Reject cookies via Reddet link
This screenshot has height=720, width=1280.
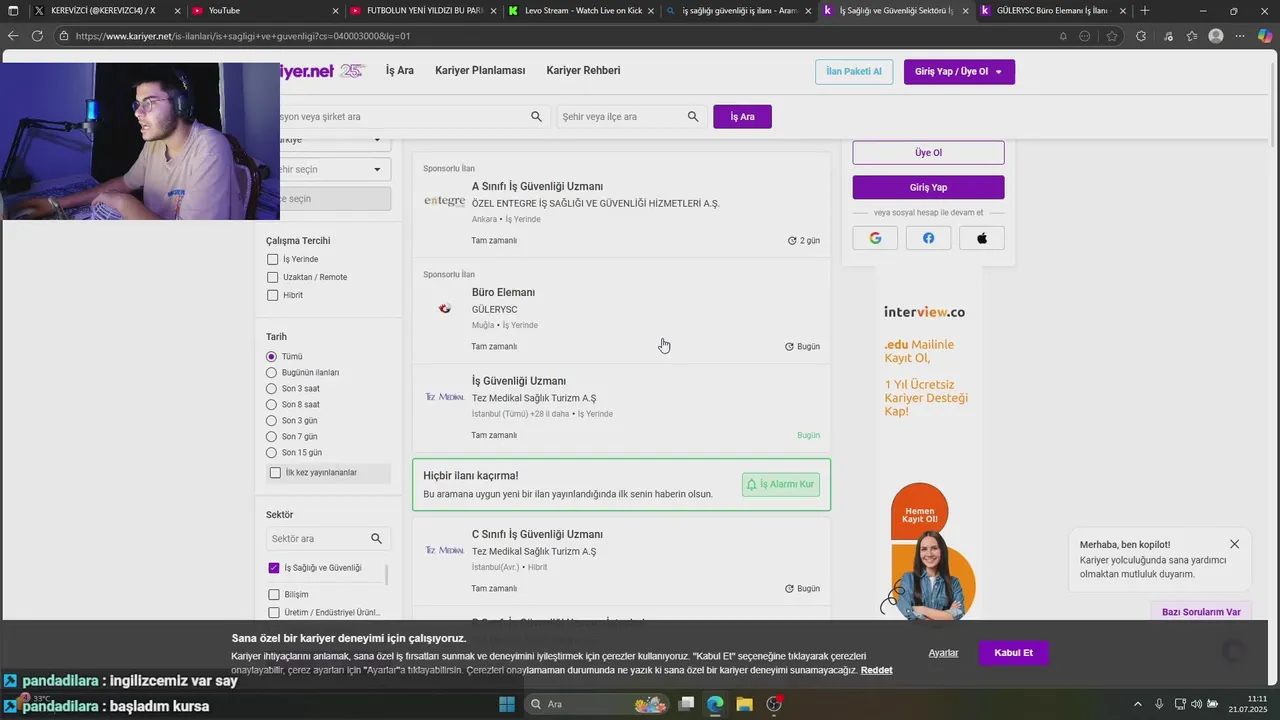coord(876,670)
